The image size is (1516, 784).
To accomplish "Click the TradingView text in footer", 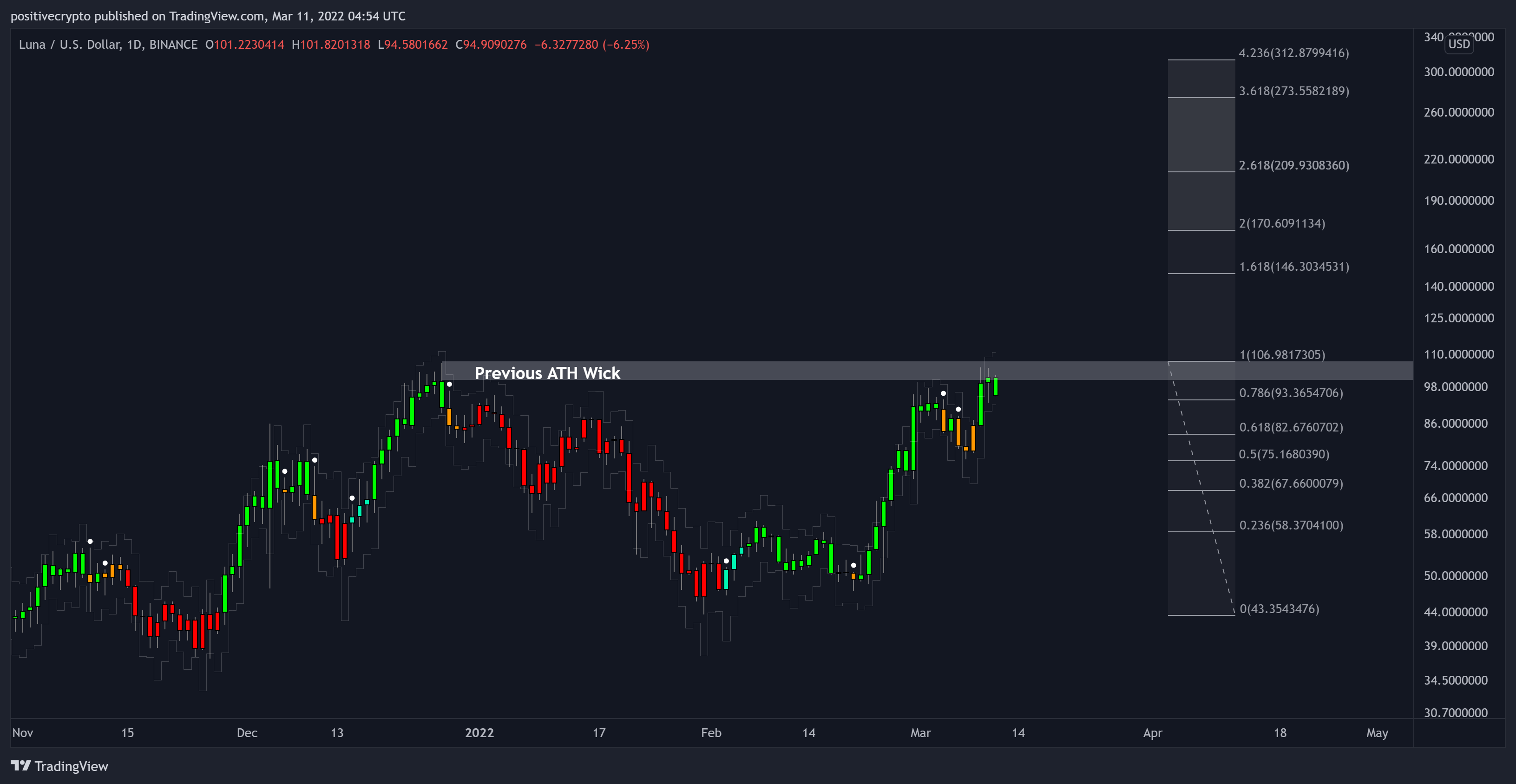I will (x=71, y=766).
